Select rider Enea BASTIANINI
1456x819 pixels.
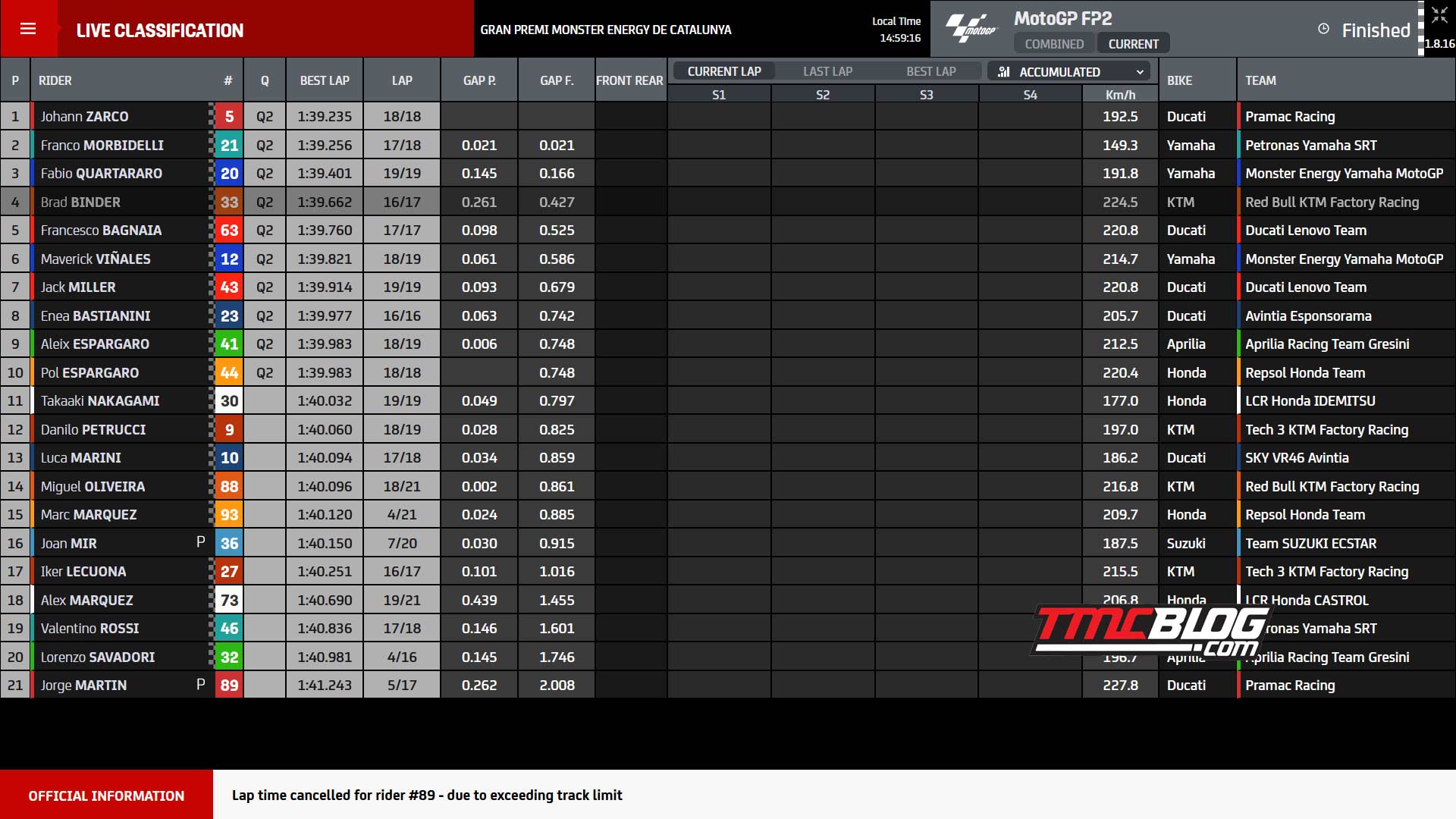point(96,315)
